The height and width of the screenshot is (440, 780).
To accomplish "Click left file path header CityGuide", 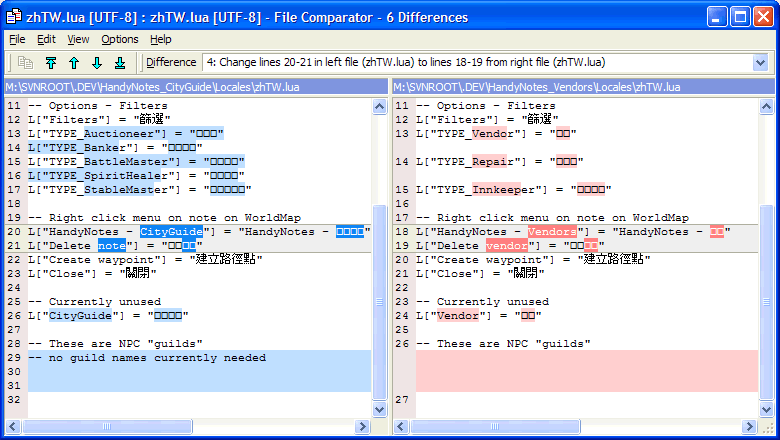I will pyautogui.click(x=196, y=87).
